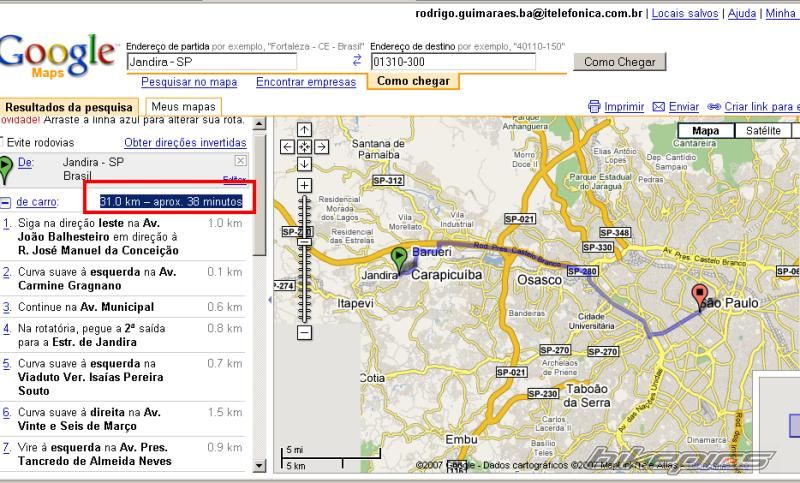Click Obter direções invertidas link
The image size is (800, 483).
tap(185, 142)
